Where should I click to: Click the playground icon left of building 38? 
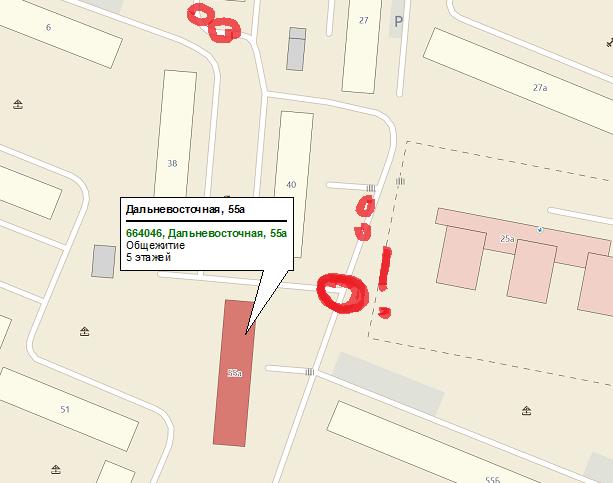pyautogui.click(x=18, y=104)
